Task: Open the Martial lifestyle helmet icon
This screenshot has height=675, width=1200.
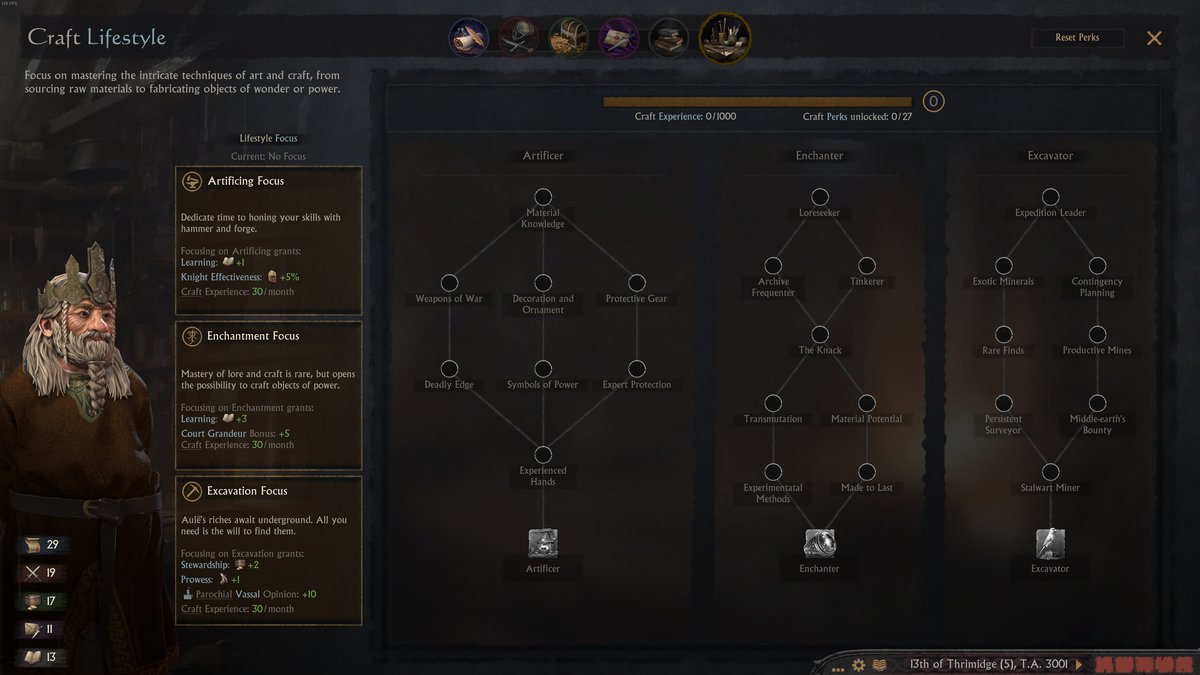Action: [x=518, y=38]
